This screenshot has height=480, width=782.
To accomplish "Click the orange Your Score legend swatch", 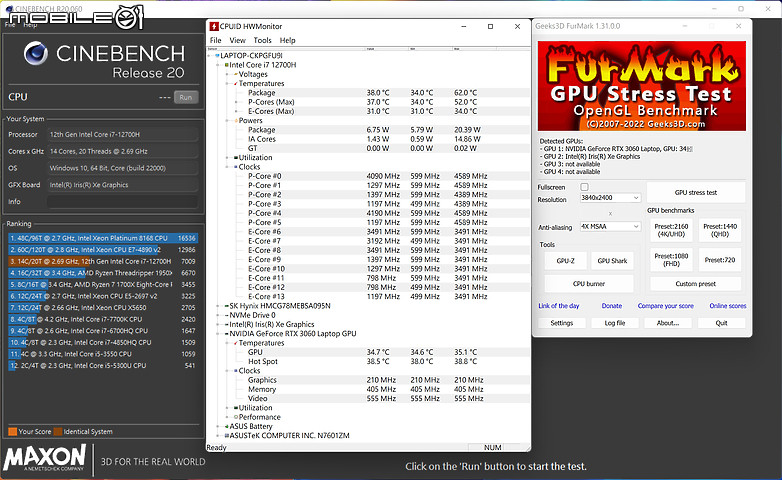I will tap(12, 432).
